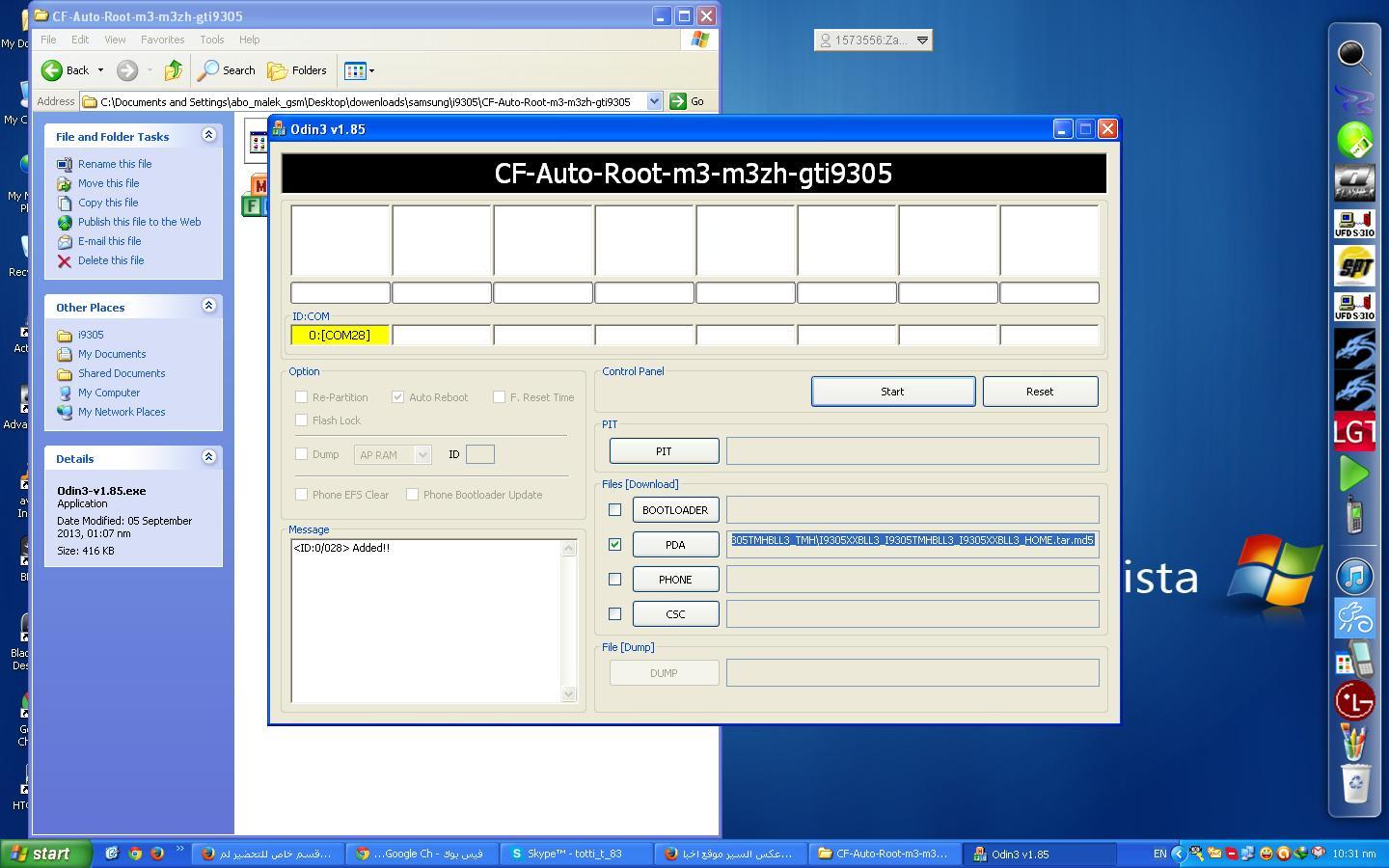Switch to the Skype taskbar window
This screenshot has height=868, width=1389.
click(576, 854)
